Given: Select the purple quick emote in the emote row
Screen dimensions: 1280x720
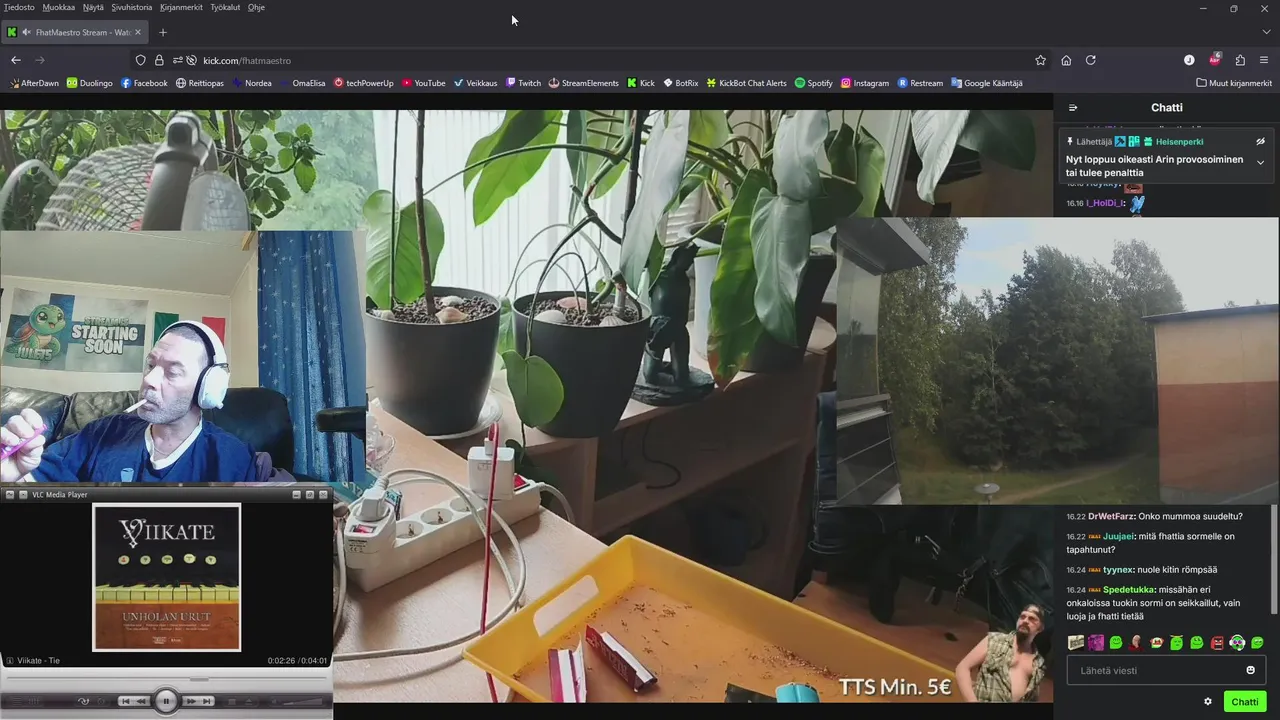Looking at the screenshot, I should 1096,643.
